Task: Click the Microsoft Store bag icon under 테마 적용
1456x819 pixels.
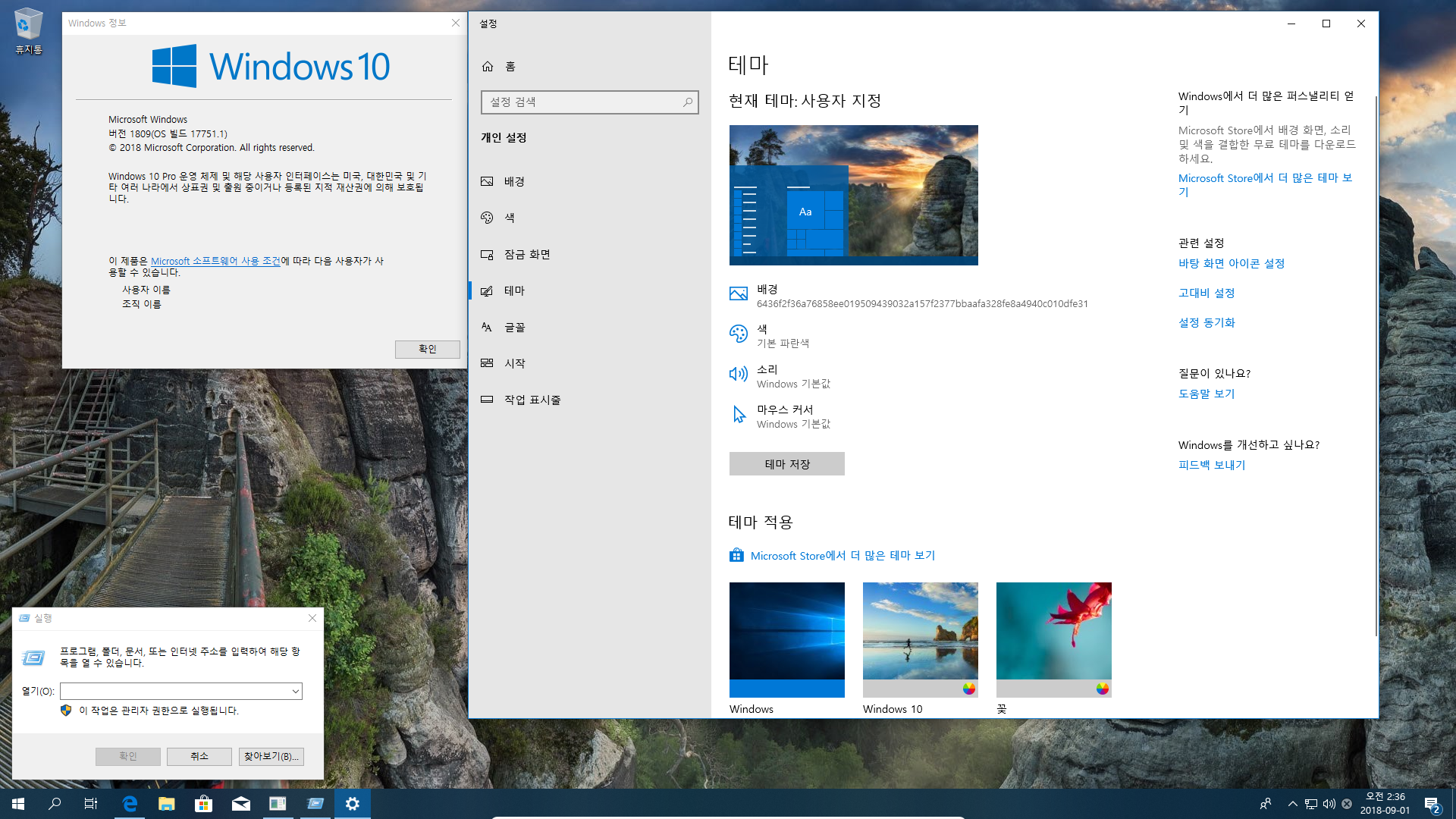Action: point(736,555)
